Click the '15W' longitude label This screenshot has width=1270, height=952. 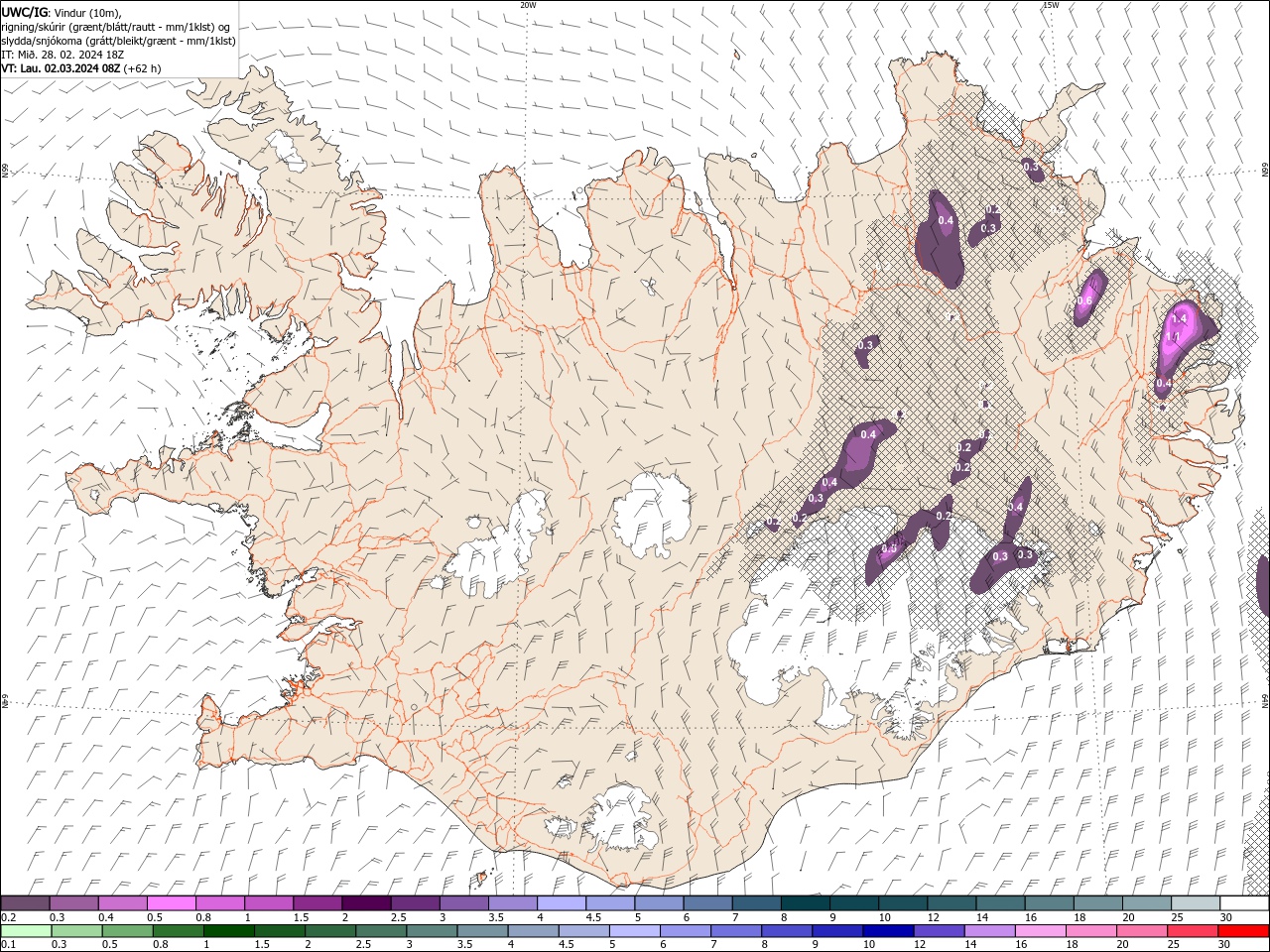click(1051, 5)
